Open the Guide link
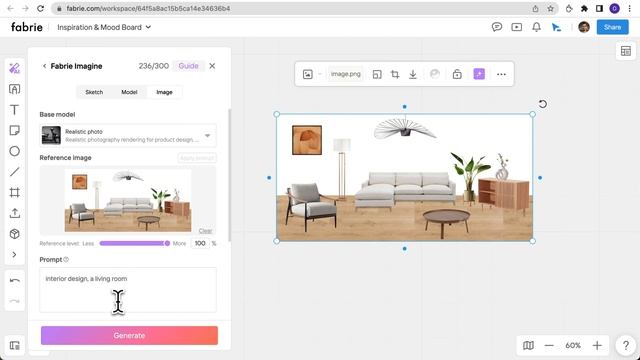640x360 pixels. click(x=188, y=66)
